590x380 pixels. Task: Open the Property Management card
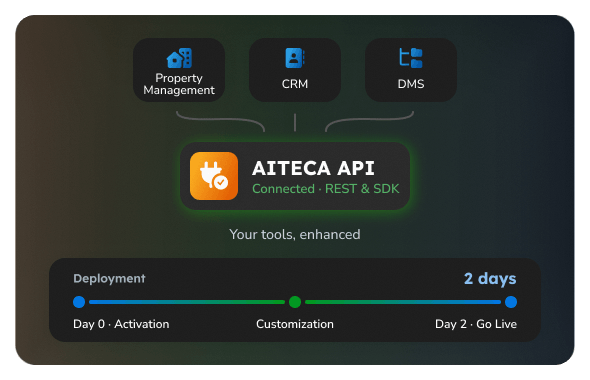pyautogui.click(x=179, y=70)
